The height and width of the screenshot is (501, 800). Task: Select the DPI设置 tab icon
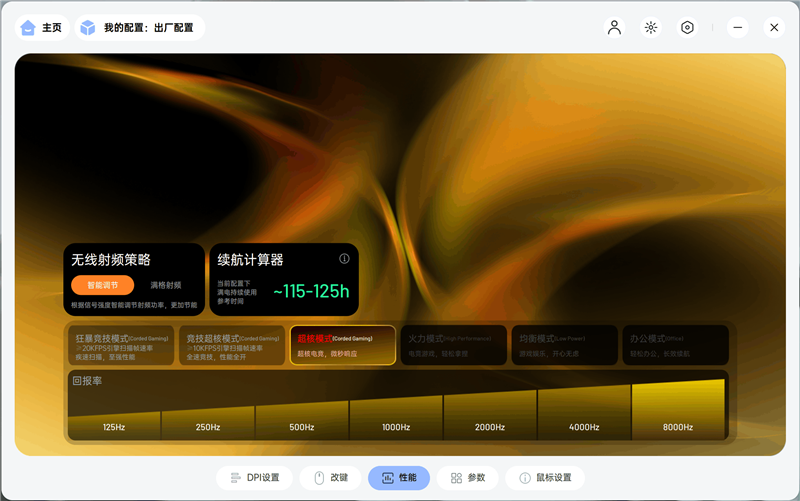pyautogui.click(x=235, y=478)
